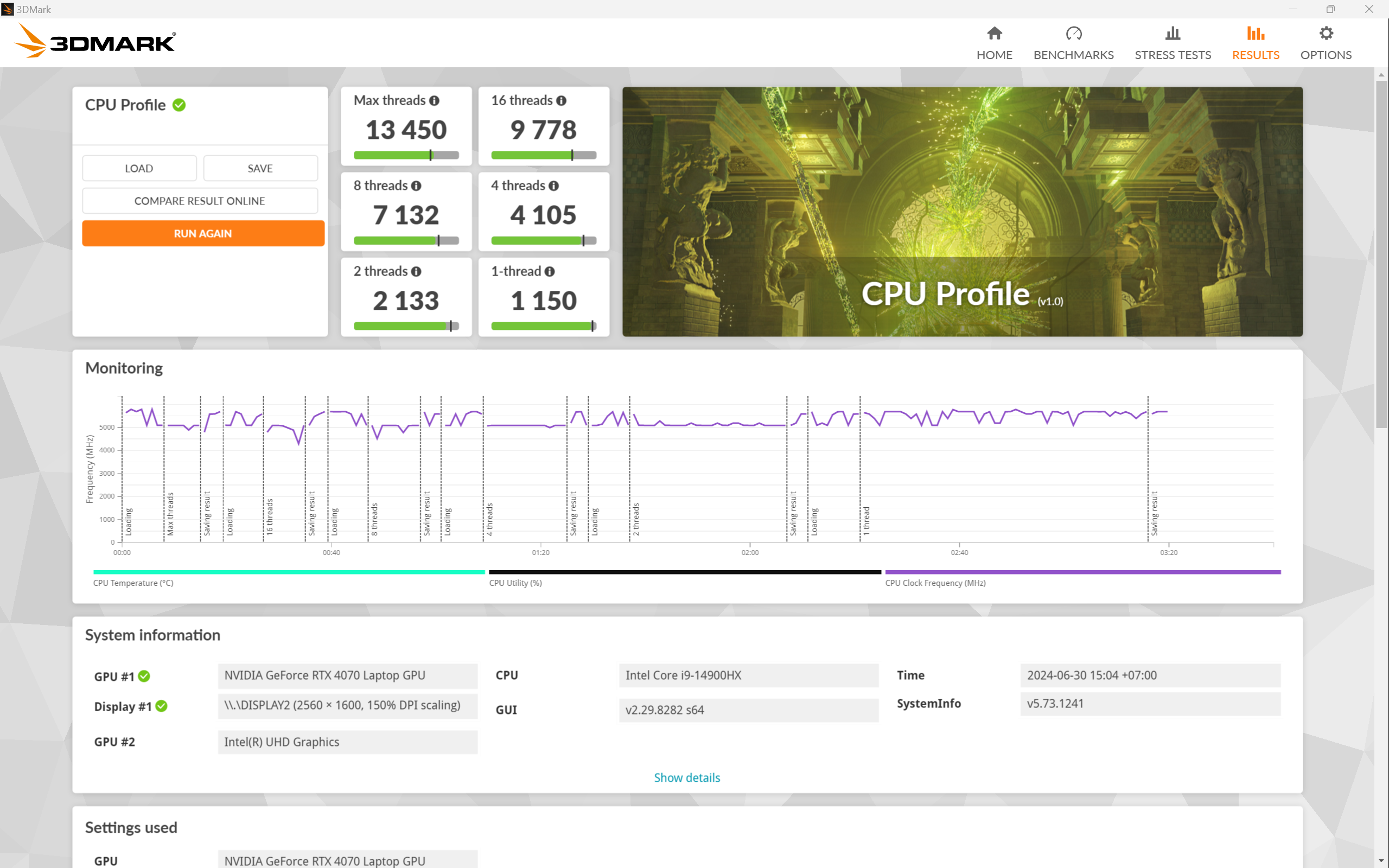Open the Home tab

click(x=994, y=43)
